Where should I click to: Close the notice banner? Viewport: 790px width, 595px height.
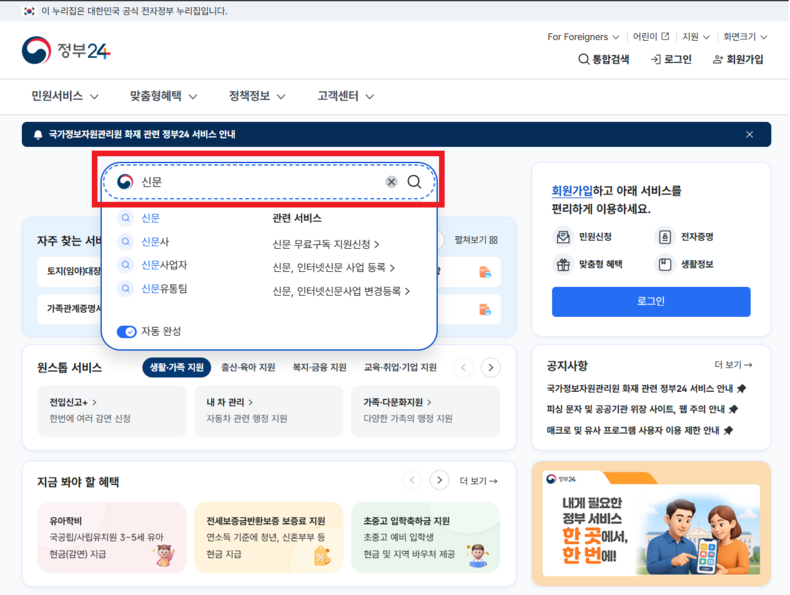coord(749,134)
